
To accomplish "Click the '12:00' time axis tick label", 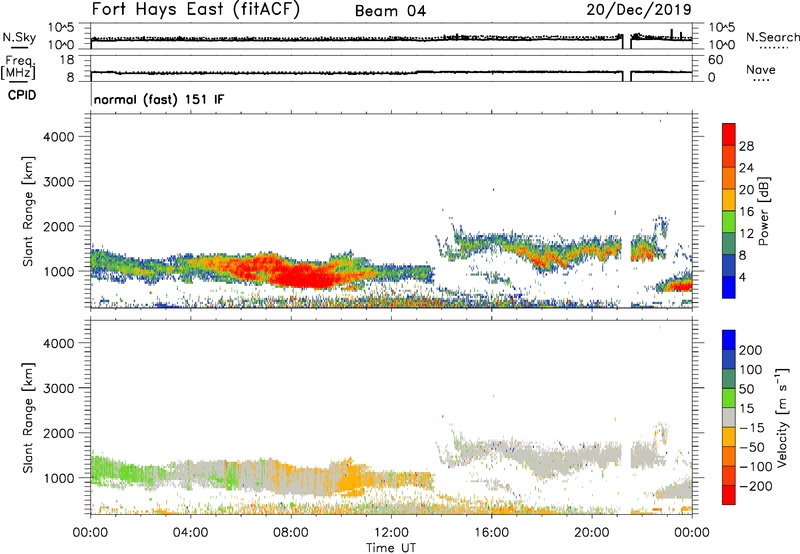I will (391, 533).
